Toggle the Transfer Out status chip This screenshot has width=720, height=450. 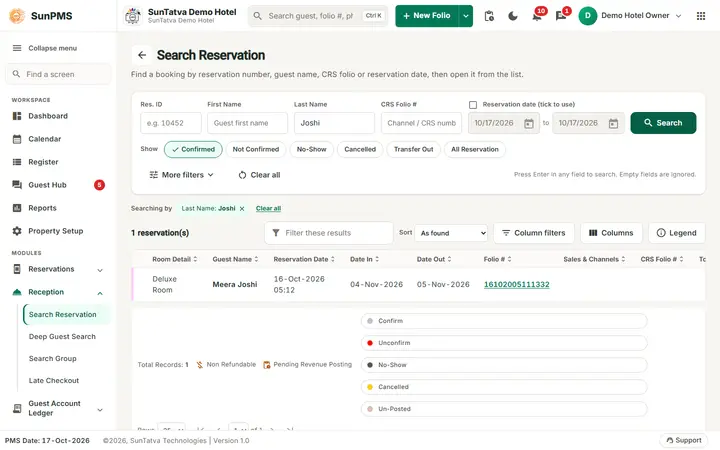(414, 149)
